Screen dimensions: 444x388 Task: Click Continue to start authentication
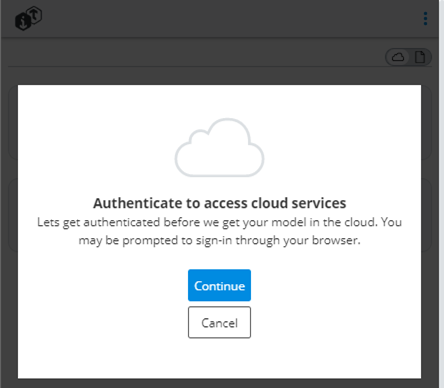click(x=219, y=285)
